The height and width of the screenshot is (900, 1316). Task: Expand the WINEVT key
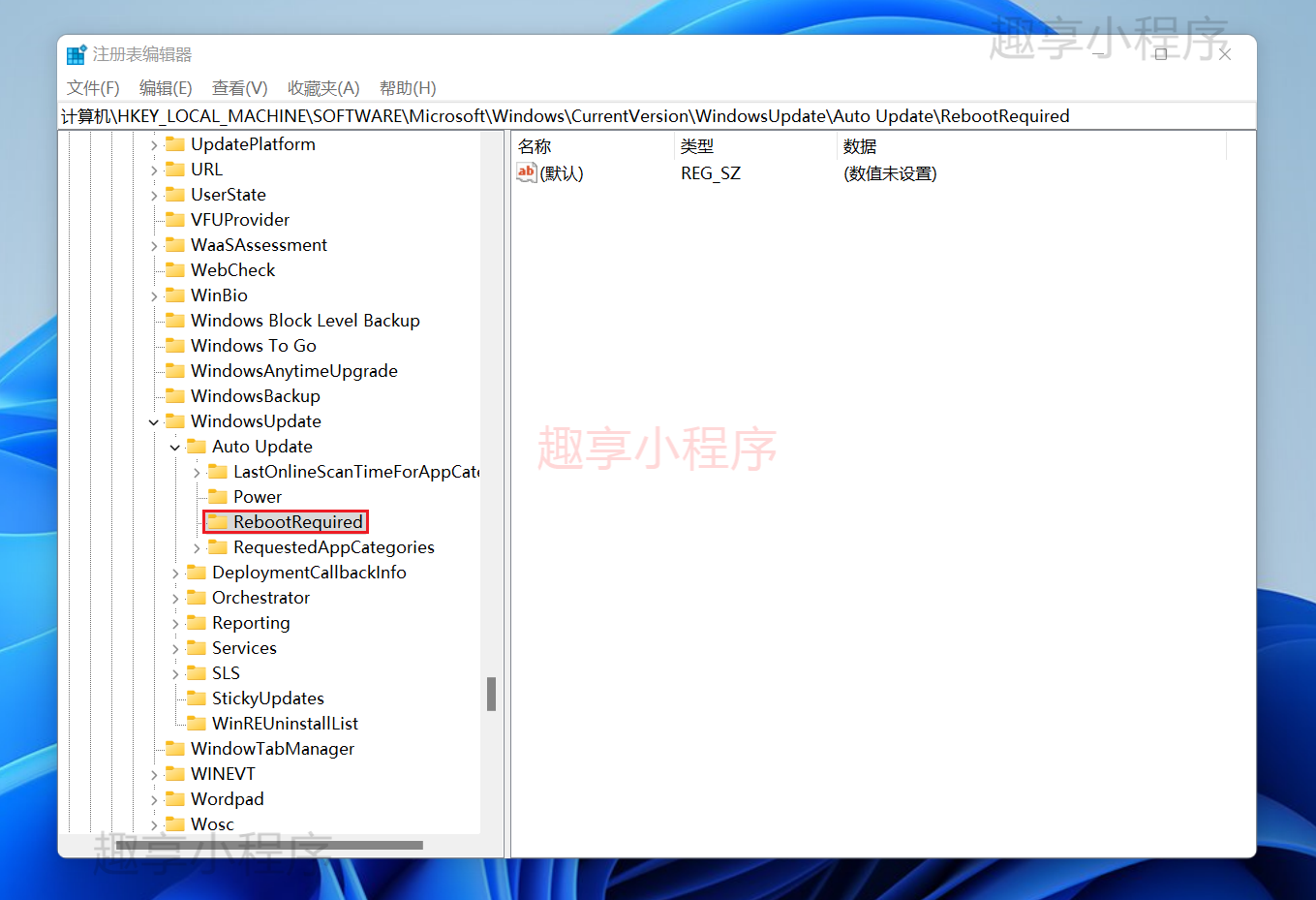click(154, 775)
